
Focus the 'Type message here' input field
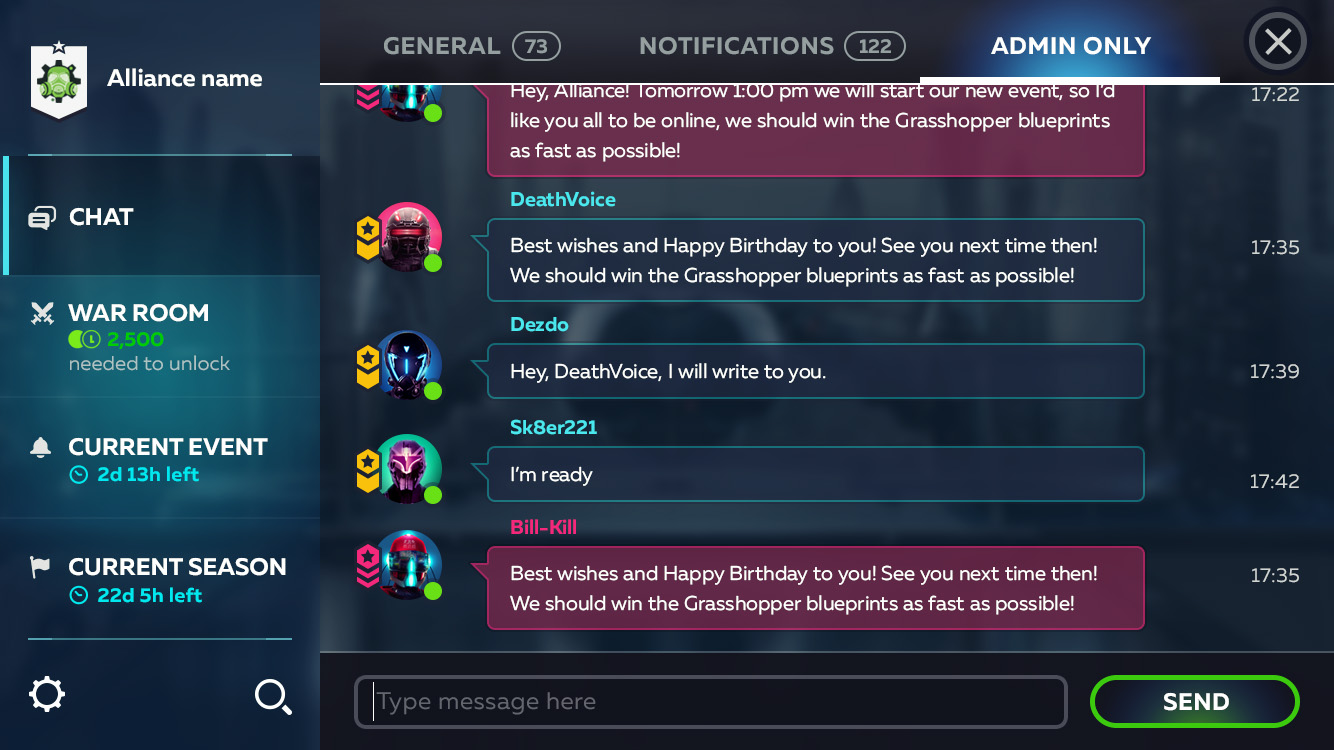click(x=710, y=702)
